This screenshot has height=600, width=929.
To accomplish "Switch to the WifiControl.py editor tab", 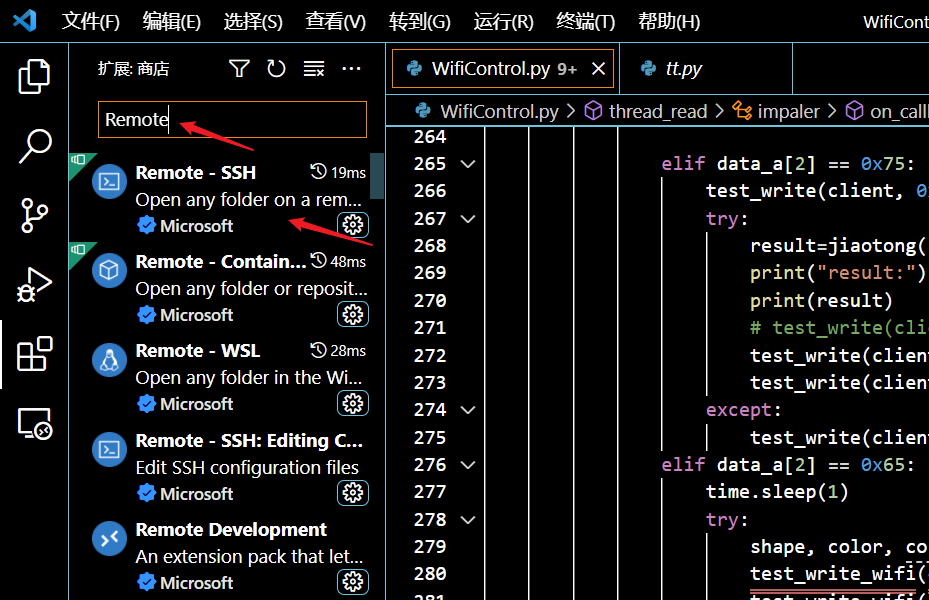I will (x=503, y=69).
